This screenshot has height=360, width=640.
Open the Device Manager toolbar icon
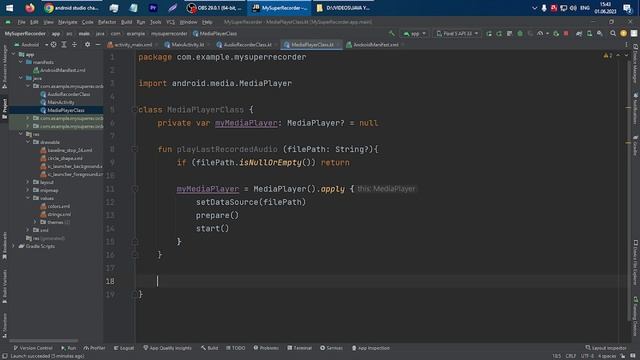589,33
